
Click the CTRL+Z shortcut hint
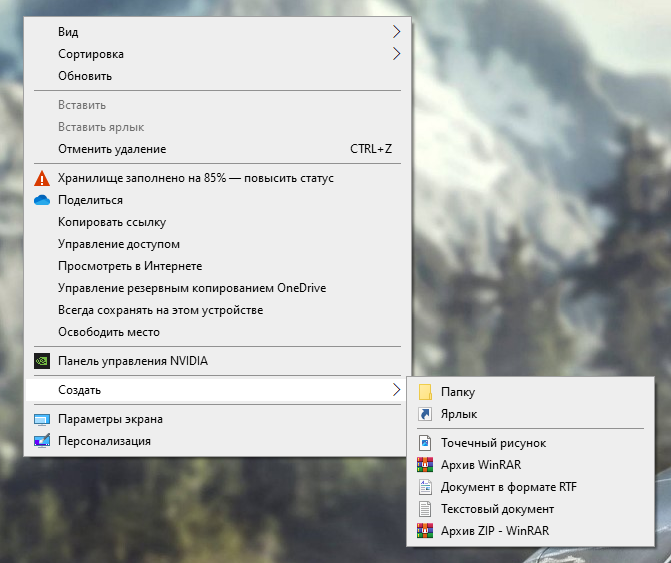click(x=371, y=149)
